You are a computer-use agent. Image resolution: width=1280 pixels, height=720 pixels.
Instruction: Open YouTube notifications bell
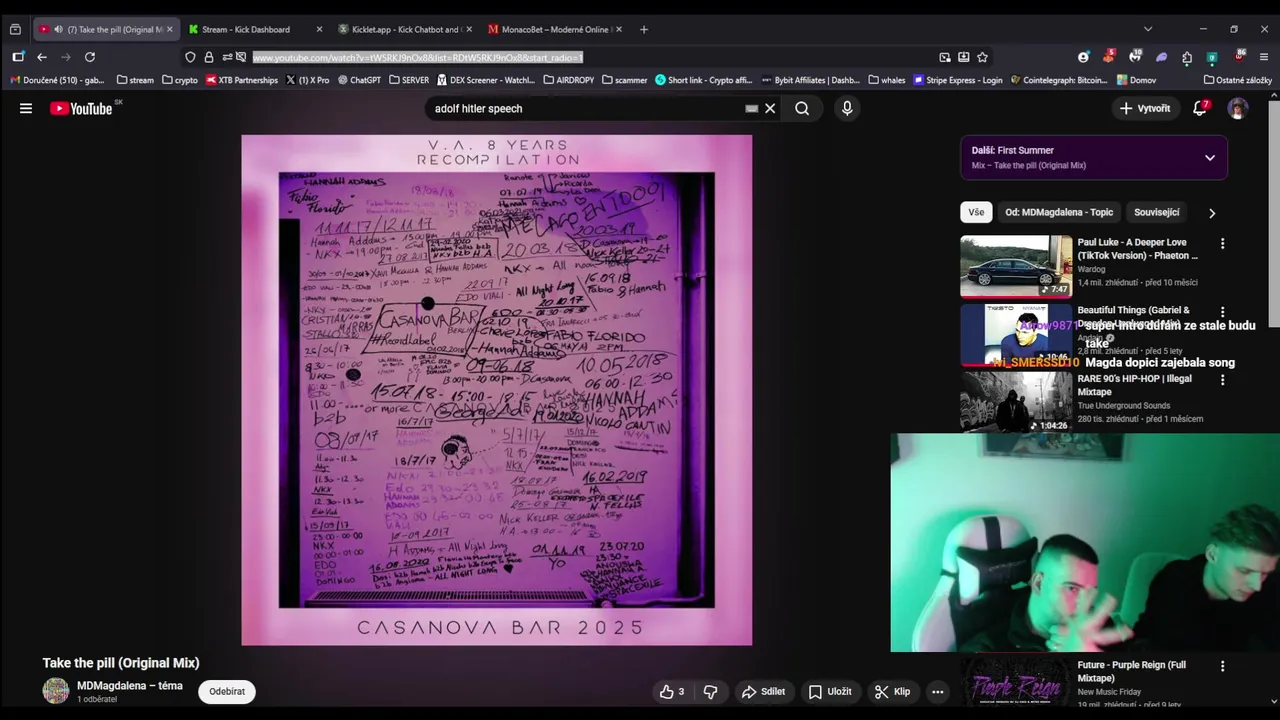(1200, 108)
